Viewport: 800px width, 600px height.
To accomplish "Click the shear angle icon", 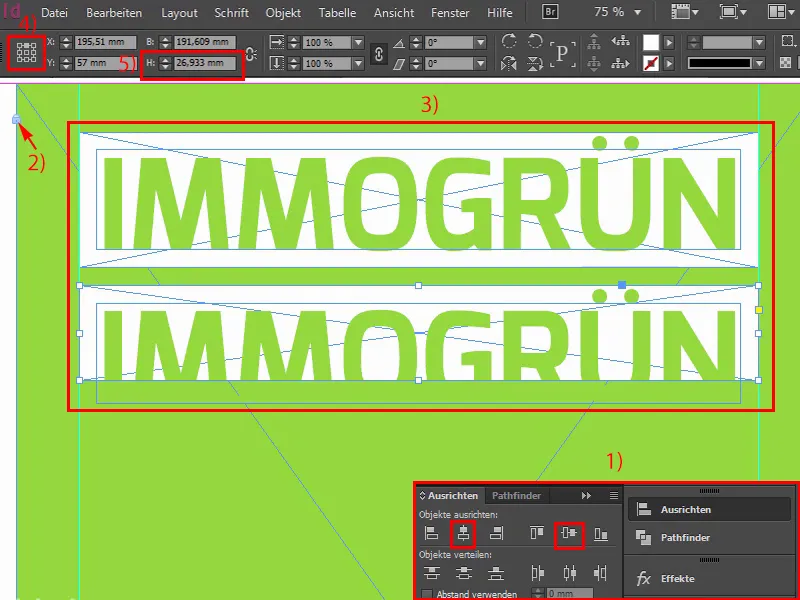I will click(399, 64).
